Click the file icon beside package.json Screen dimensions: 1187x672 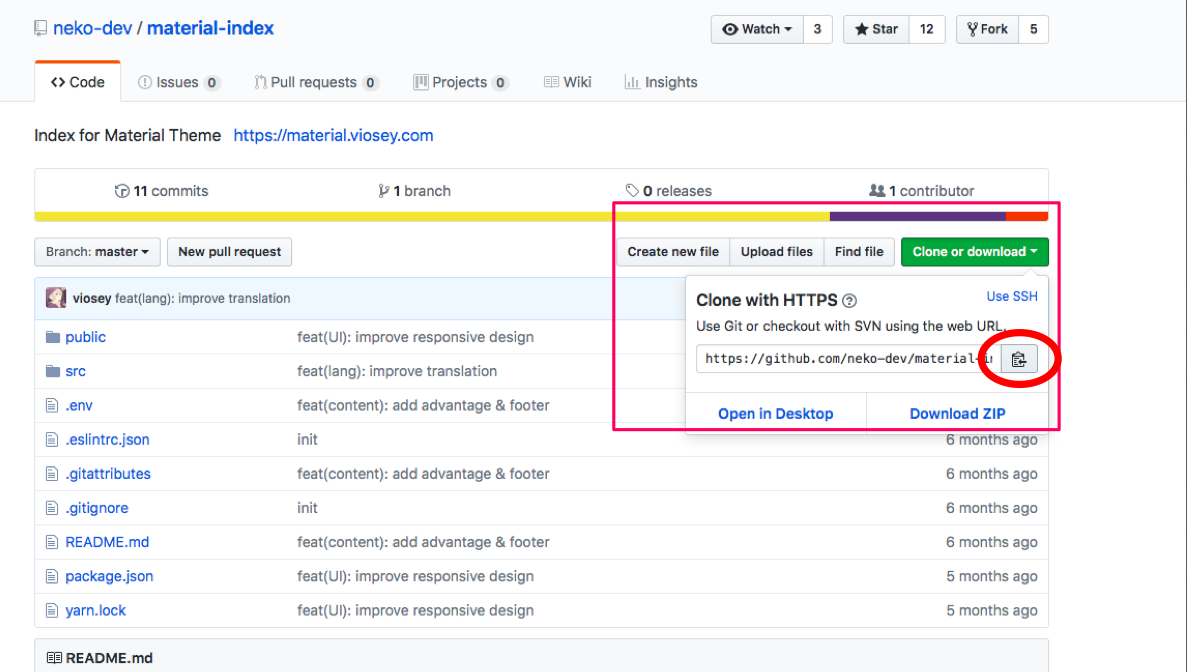pos(51,577)
